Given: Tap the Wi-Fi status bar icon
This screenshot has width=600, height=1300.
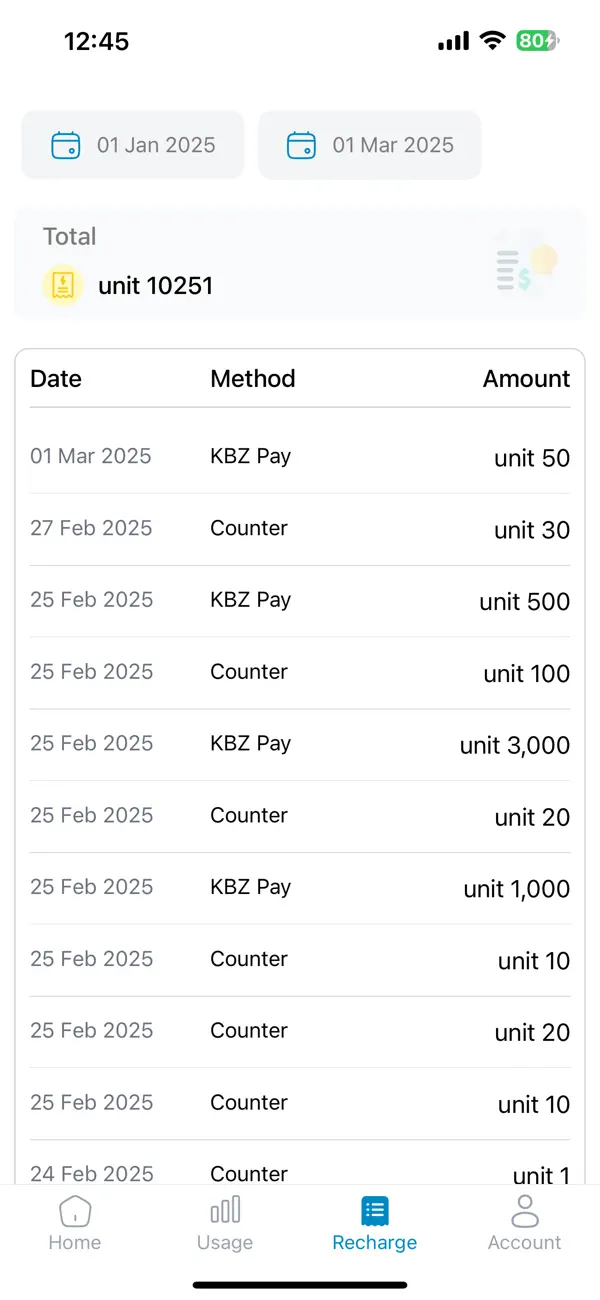Looking at the screenshot, I should click(x=491, y=41).
